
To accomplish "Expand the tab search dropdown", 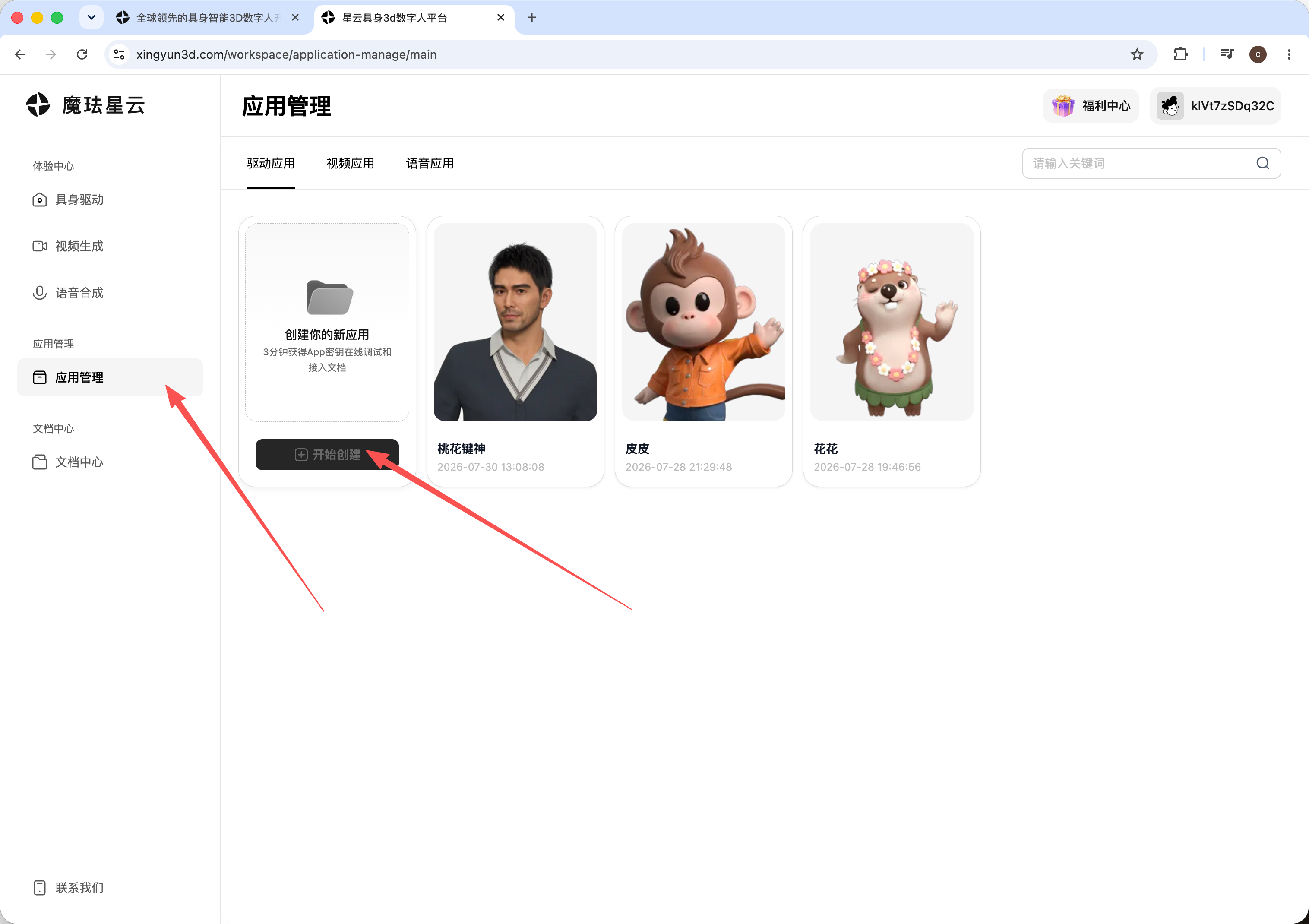I will pyautogui.click(x=91, y=18).
